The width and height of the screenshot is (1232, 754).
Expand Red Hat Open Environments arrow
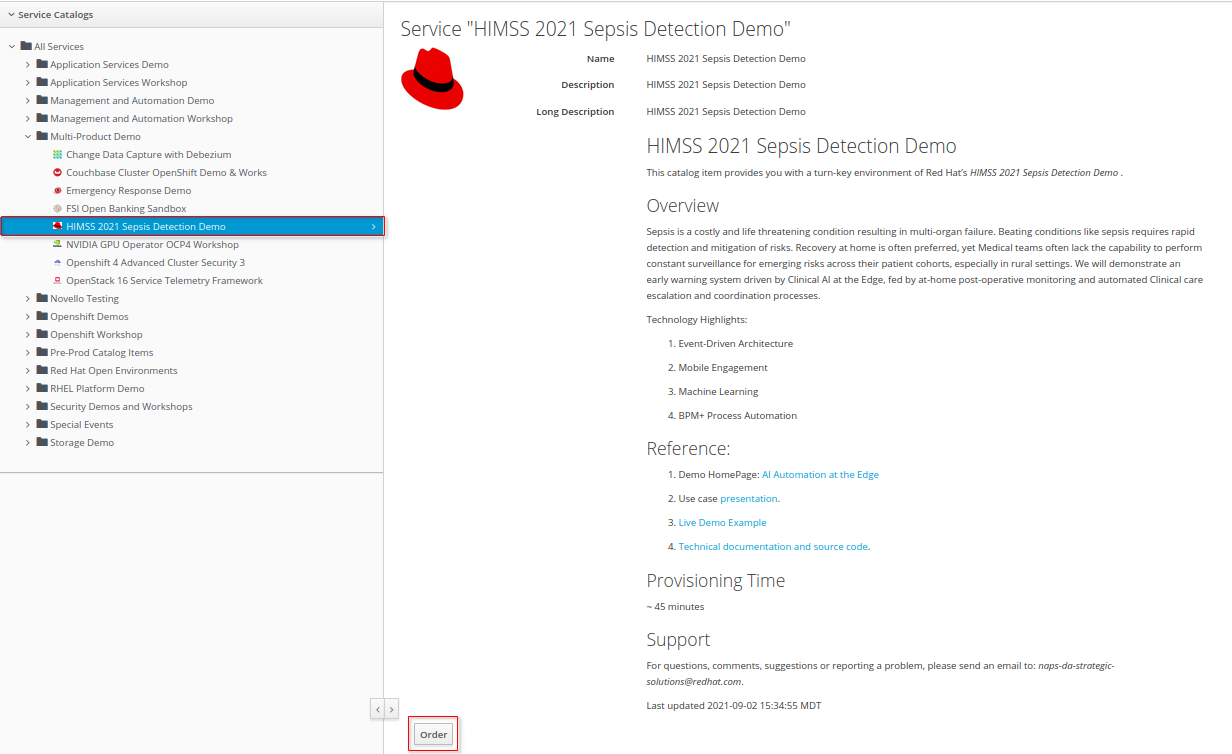coord(28,371)
